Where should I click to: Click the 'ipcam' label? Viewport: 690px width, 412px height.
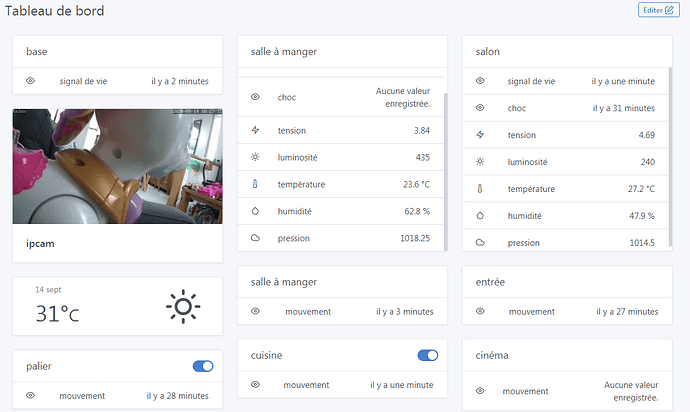pyautogui.click(x=40, y=243)
